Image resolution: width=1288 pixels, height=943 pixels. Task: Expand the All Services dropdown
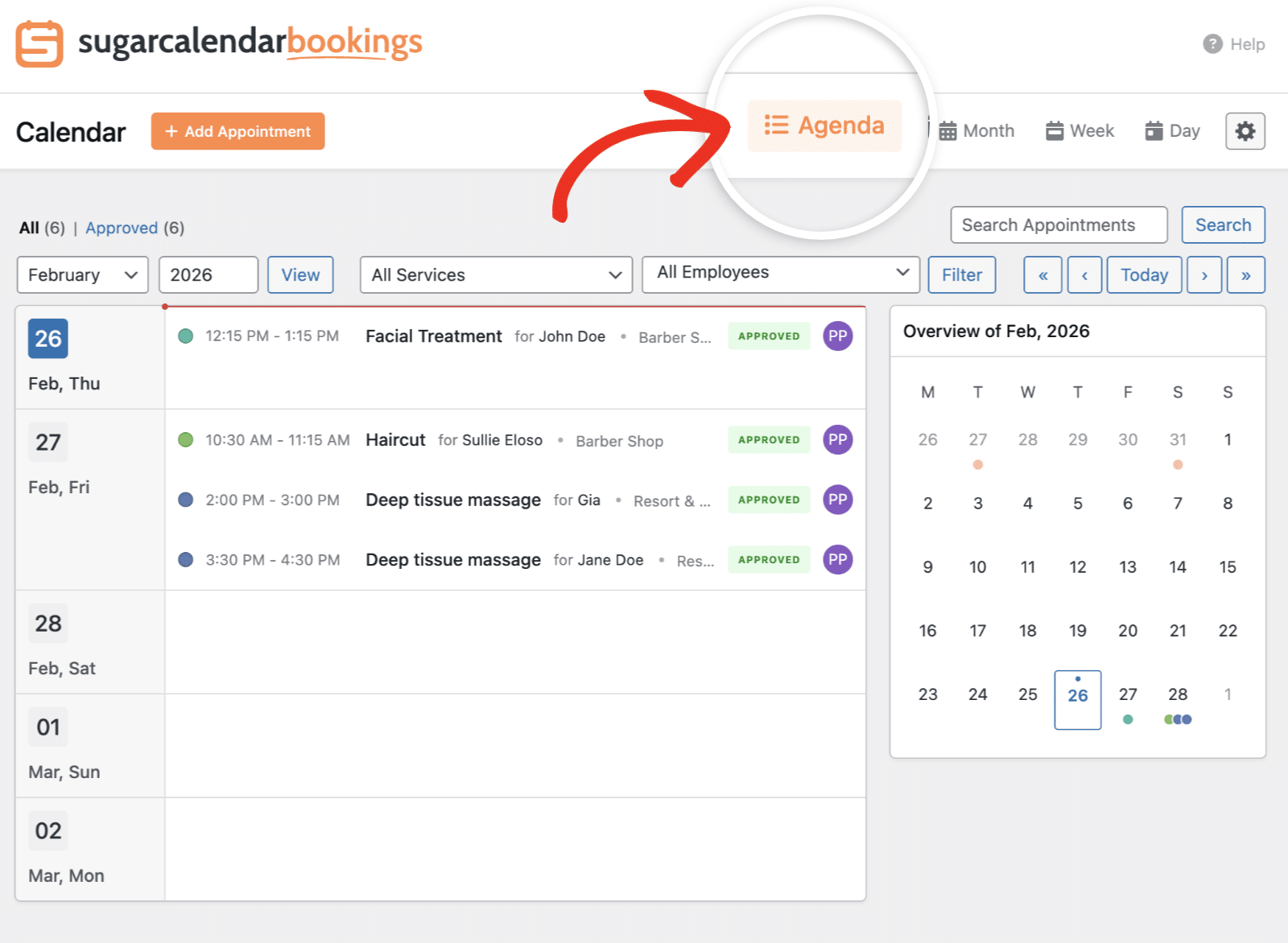(x=495, y=274)
